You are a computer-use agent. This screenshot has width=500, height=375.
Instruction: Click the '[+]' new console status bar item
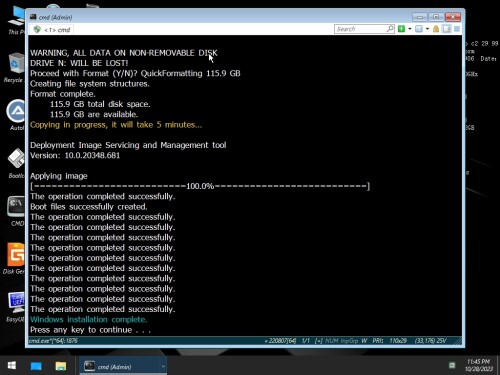(318, 341)
